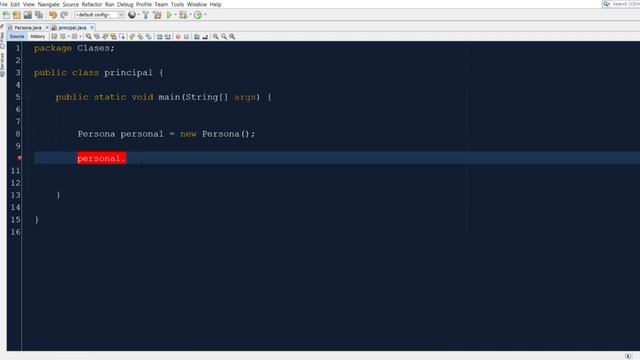The image size is (640, 360).
Task: Click the quick search magnifier icon
Action: [x=606, y=4]
